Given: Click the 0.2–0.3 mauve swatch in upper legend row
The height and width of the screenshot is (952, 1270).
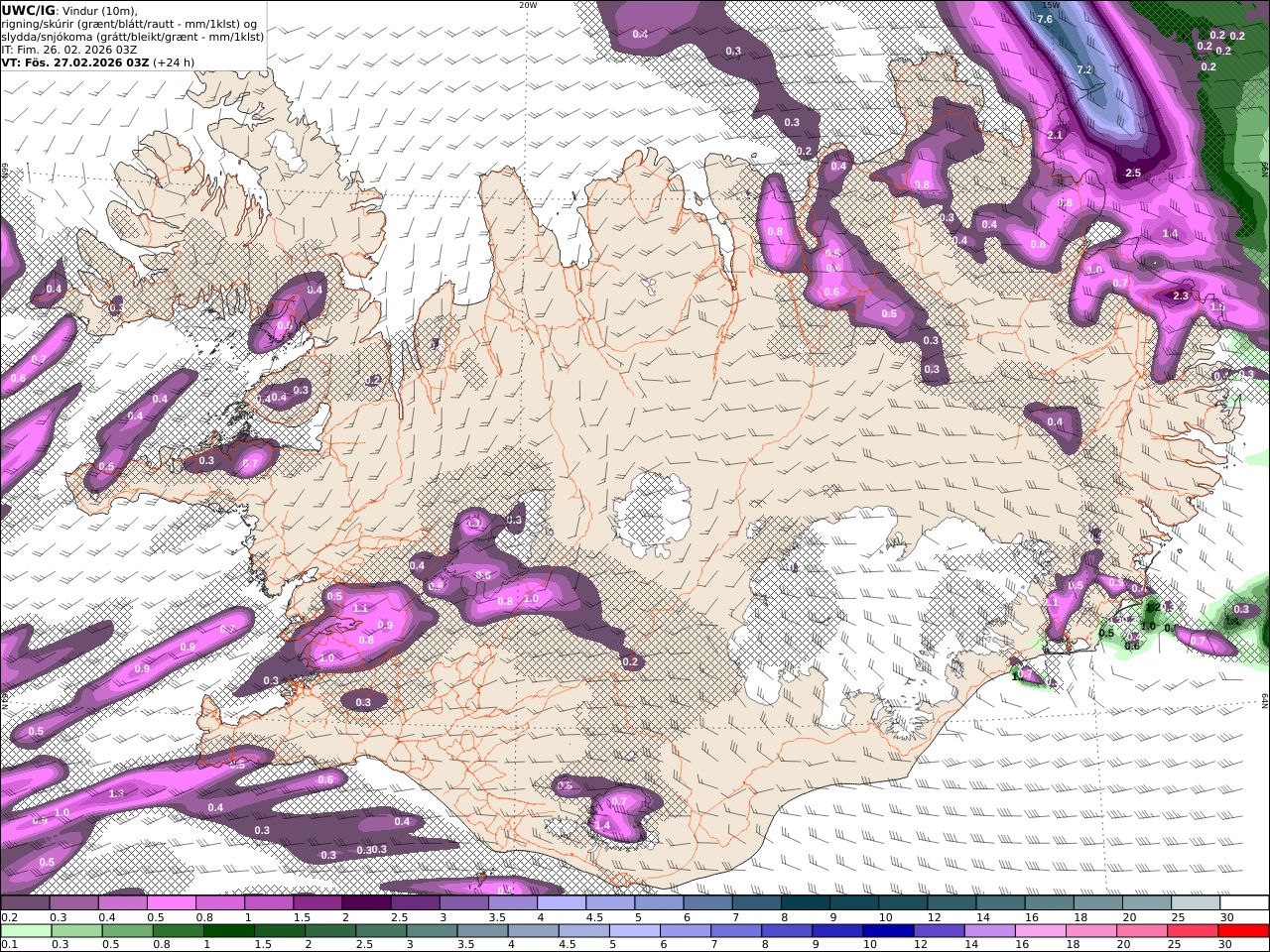Looking at the screenshot, I should [26, 903].
